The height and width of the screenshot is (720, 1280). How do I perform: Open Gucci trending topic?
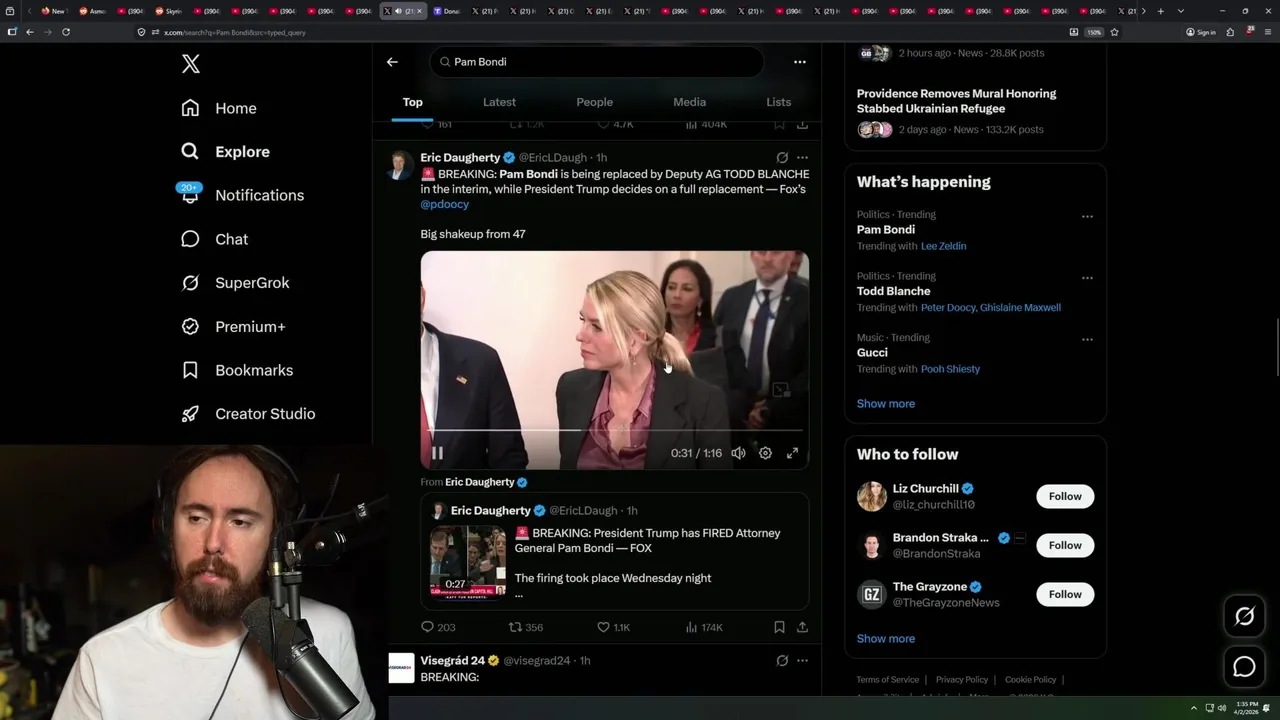coord(872,353)
